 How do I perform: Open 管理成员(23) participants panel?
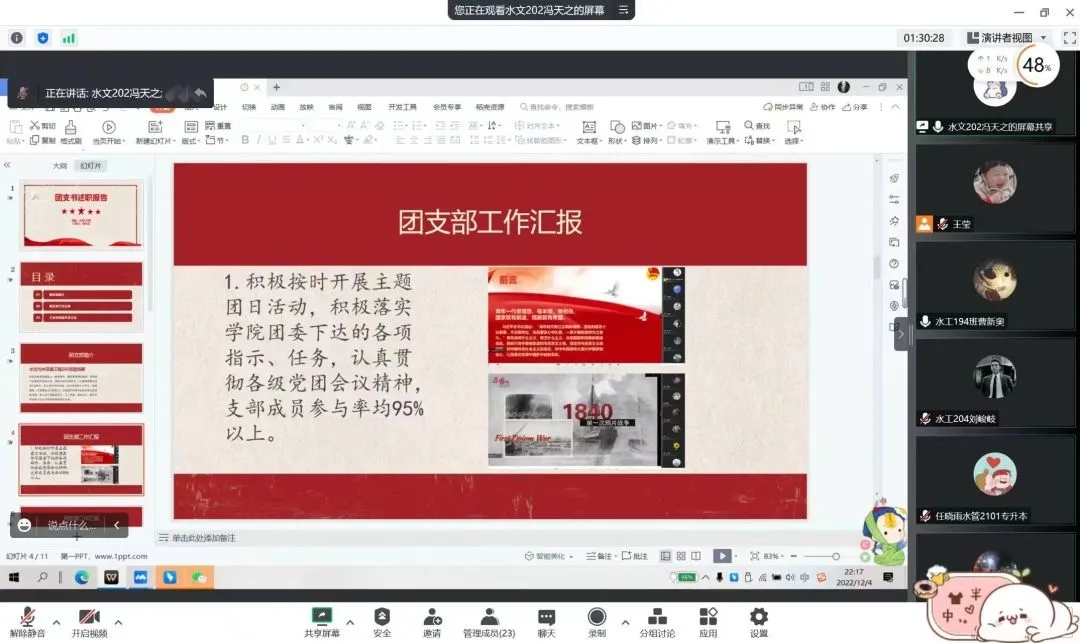pos(489,622)
